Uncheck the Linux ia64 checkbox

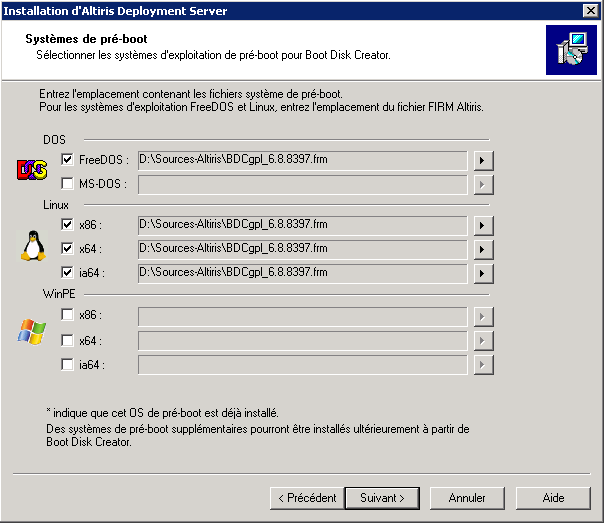pos(67,272)
